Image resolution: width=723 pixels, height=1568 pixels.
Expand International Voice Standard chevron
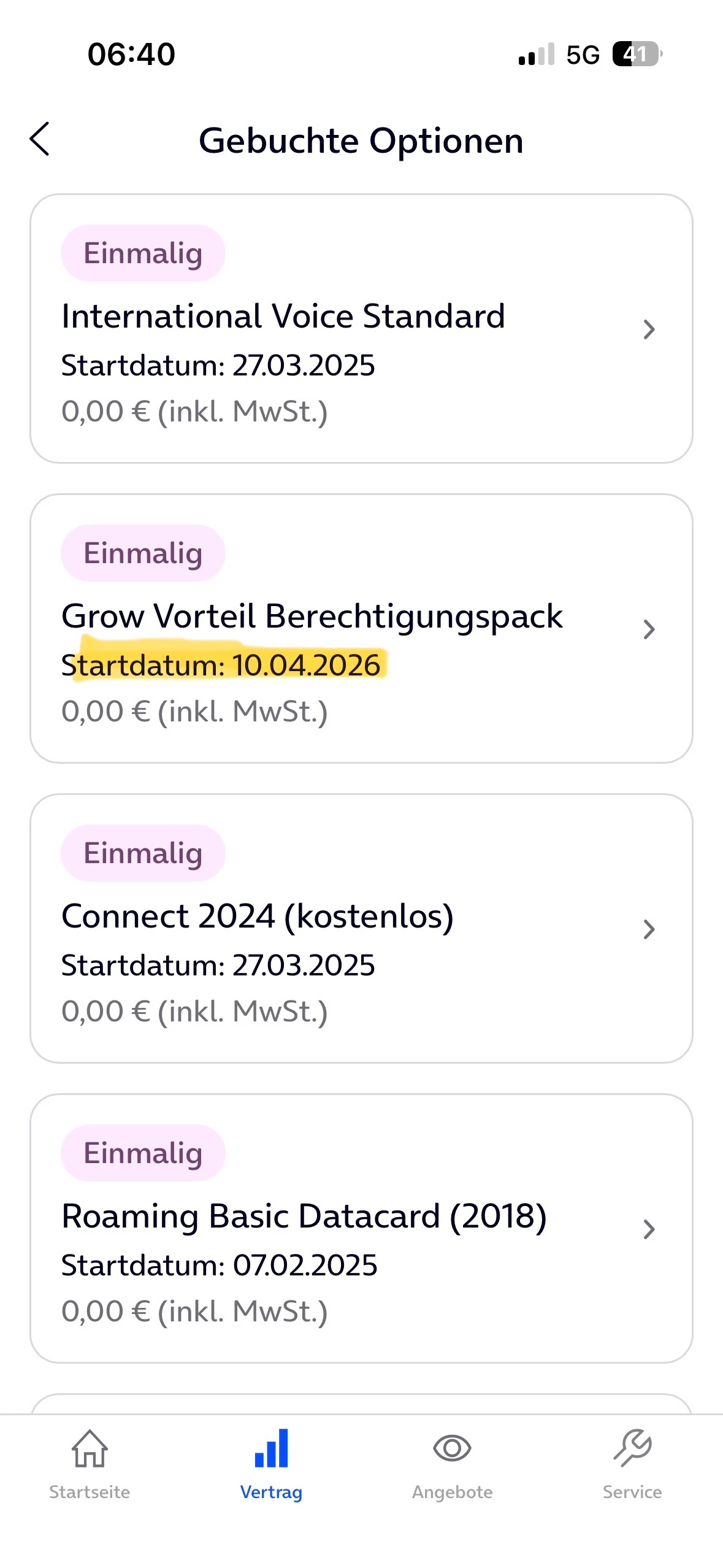(649, 329)
